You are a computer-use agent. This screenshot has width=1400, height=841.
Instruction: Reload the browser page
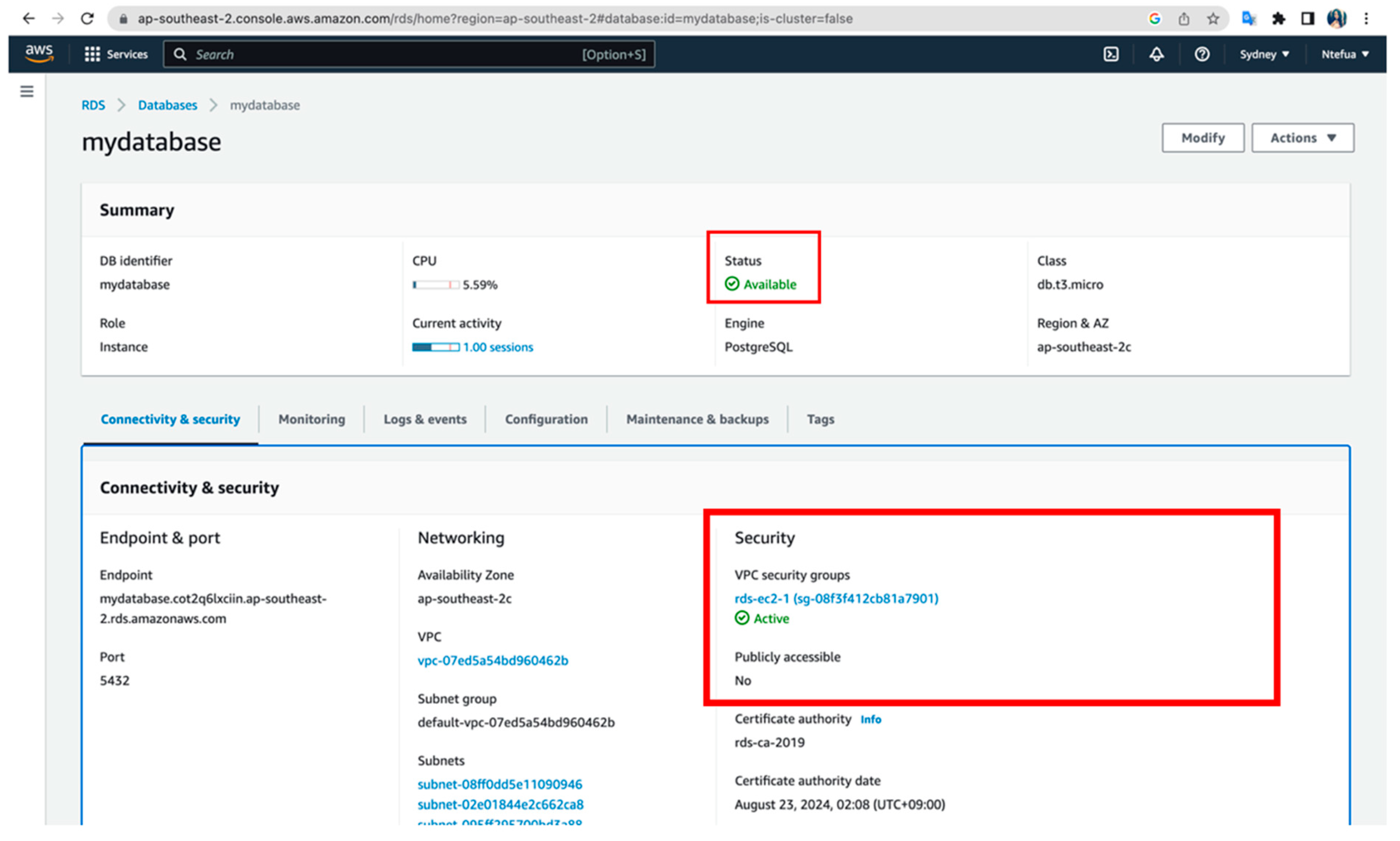(87, 19)
